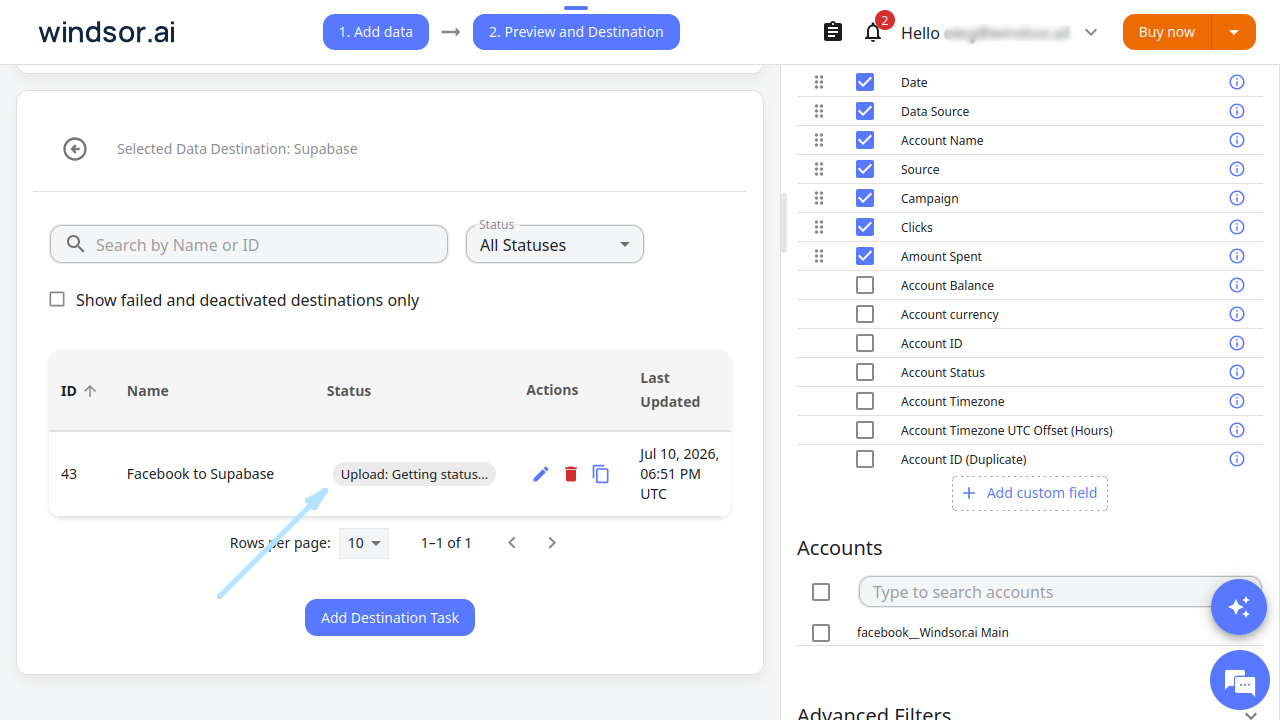Screen dimensions: 1280x720
Task: Open the notifications bell
Action: (873, 32)
